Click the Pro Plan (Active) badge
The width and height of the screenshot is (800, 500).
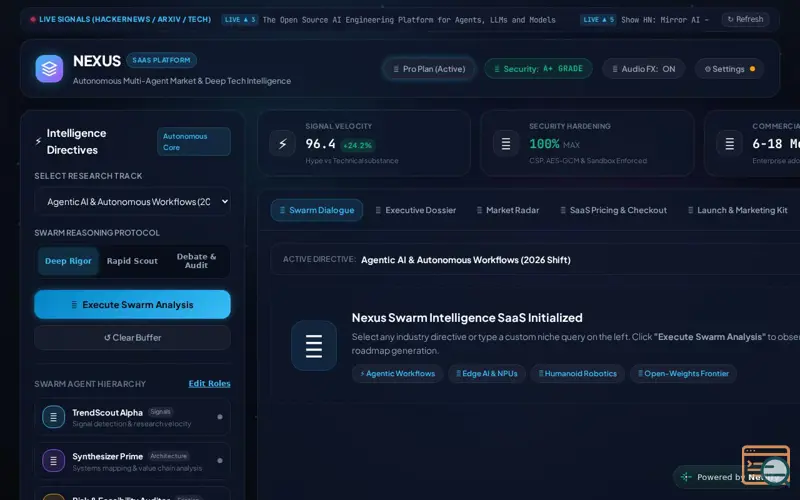coord(429,69)
